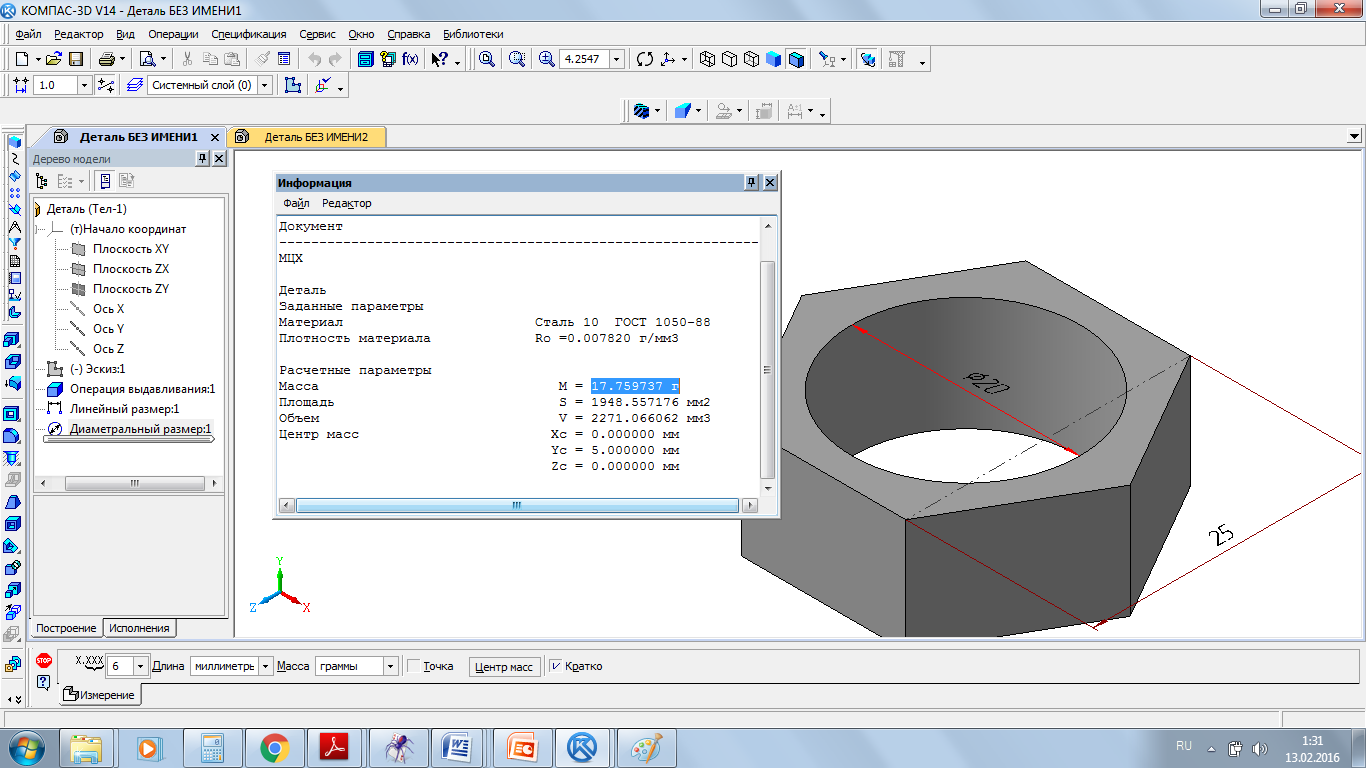Open the Операции menu
This screenshot has width=1366, height=768.
[173, 34]
